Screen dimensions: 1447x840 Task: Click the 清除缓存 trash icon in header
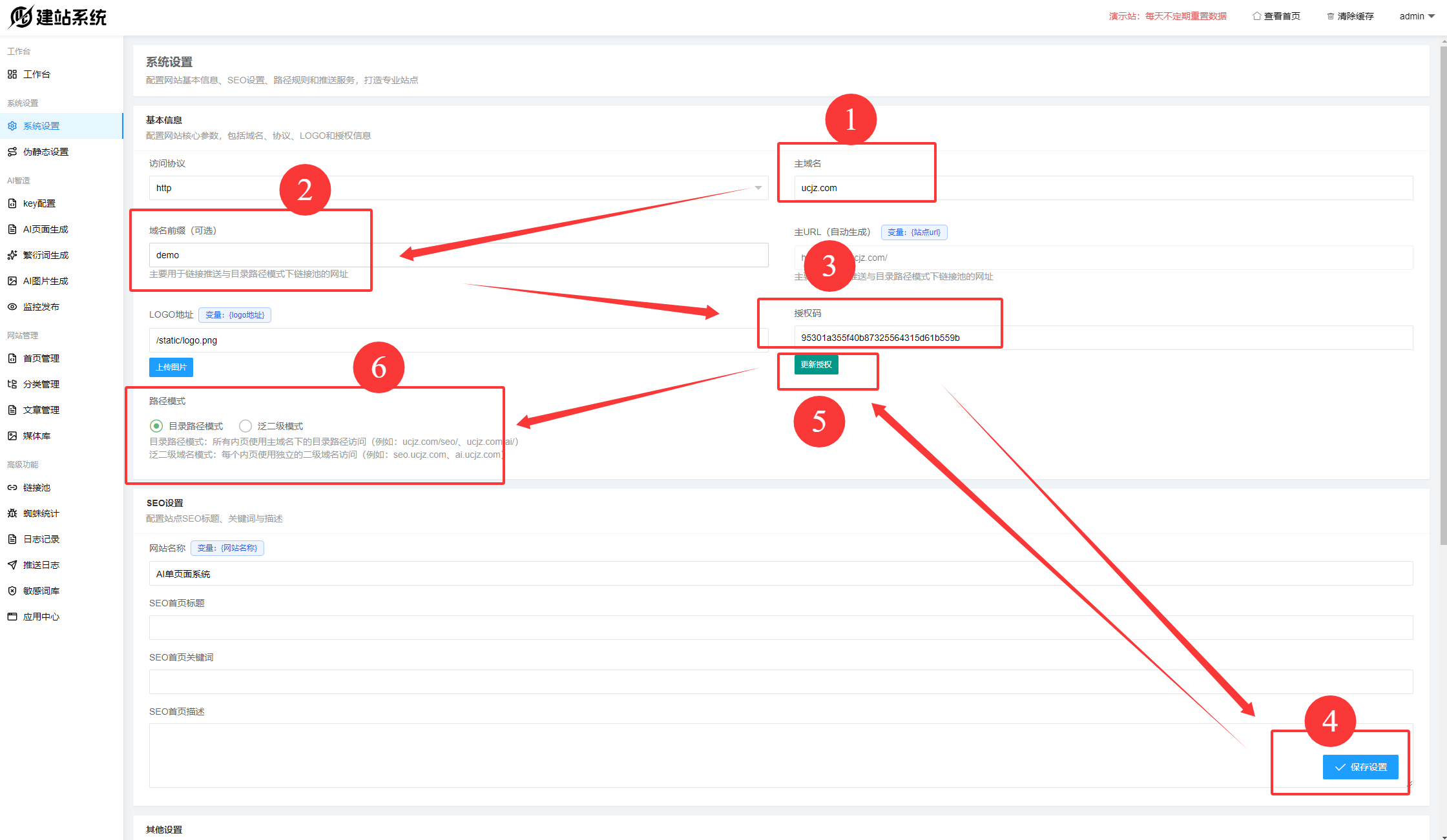click(x=1331, y=16)
